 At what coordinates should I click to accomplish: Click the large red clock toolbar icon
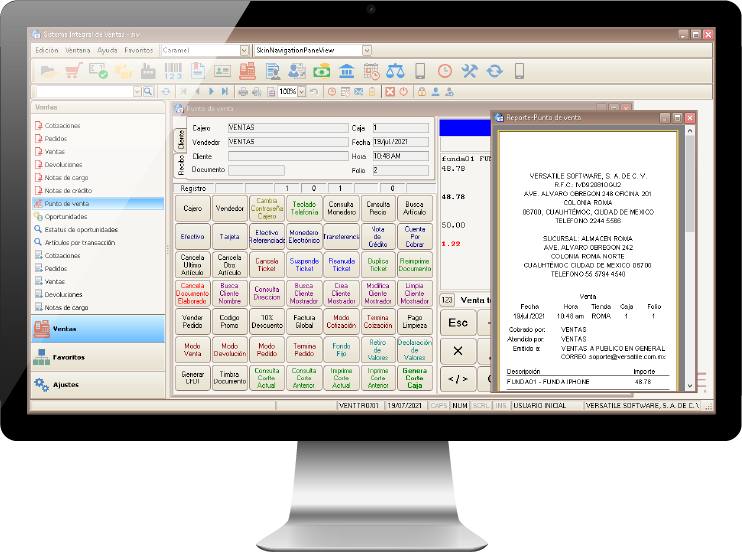pyautogui.click(x=445, y=71)
